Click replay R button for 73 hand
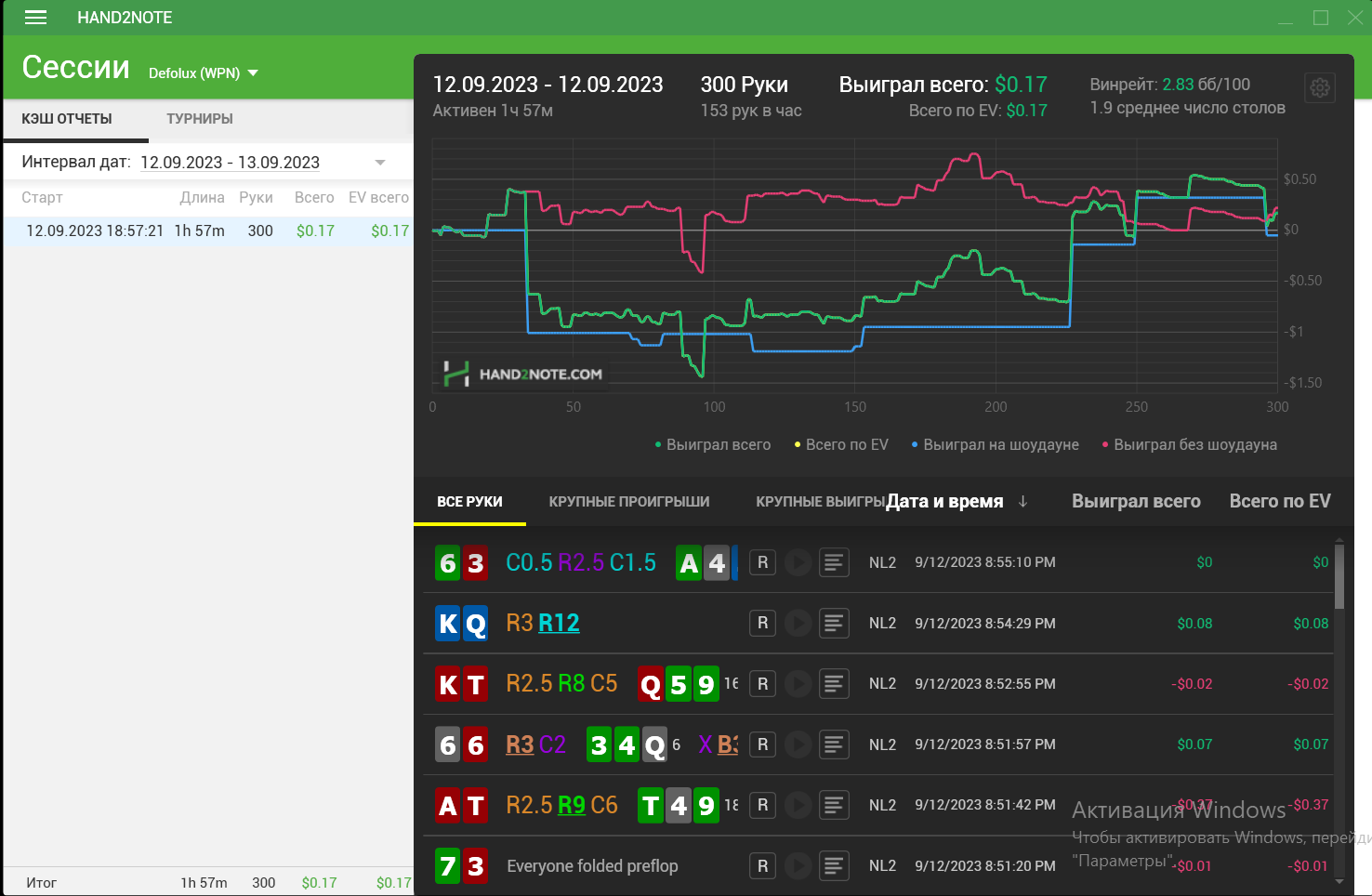The image size is (1372, 896). (762, 866)
